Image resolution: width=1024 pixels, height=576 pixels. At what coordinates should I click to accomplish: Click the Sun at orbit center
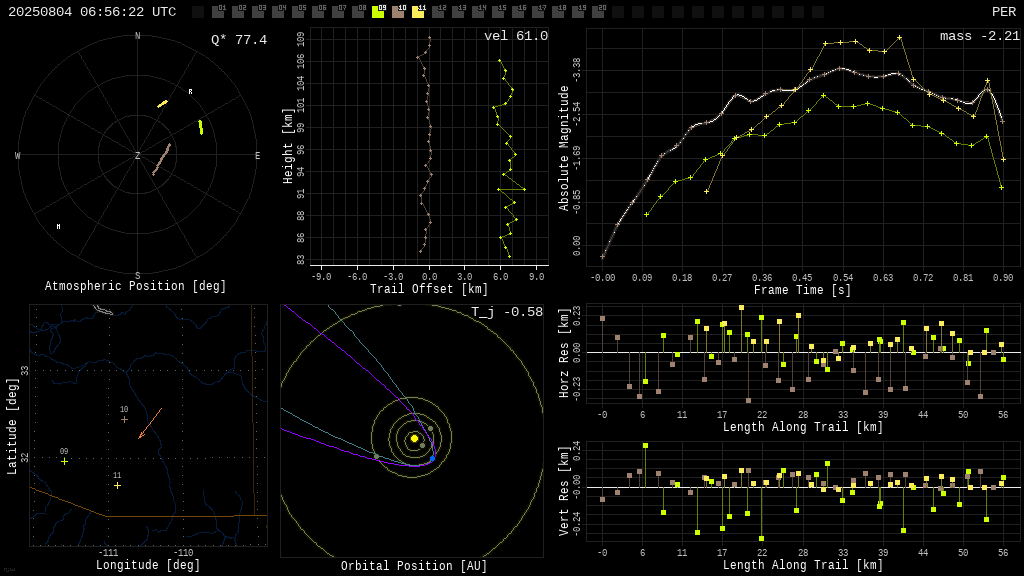point(414,438)
